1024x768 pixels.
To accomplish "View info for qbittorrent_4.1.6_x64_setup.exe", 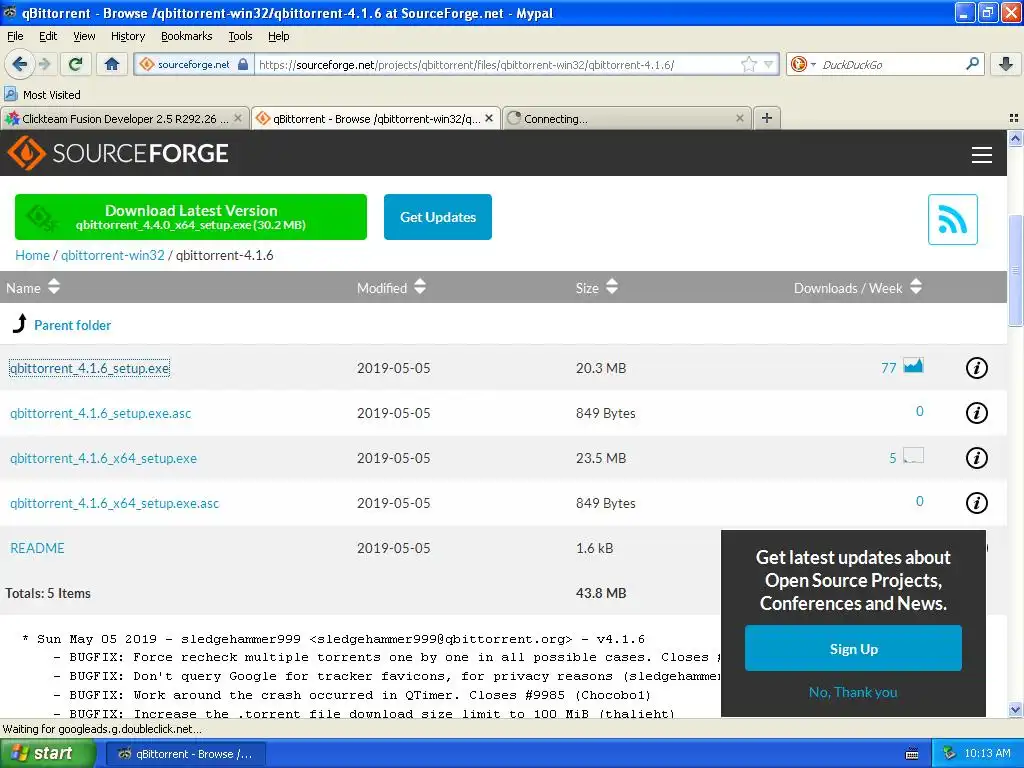I will (x=976, y=458).
